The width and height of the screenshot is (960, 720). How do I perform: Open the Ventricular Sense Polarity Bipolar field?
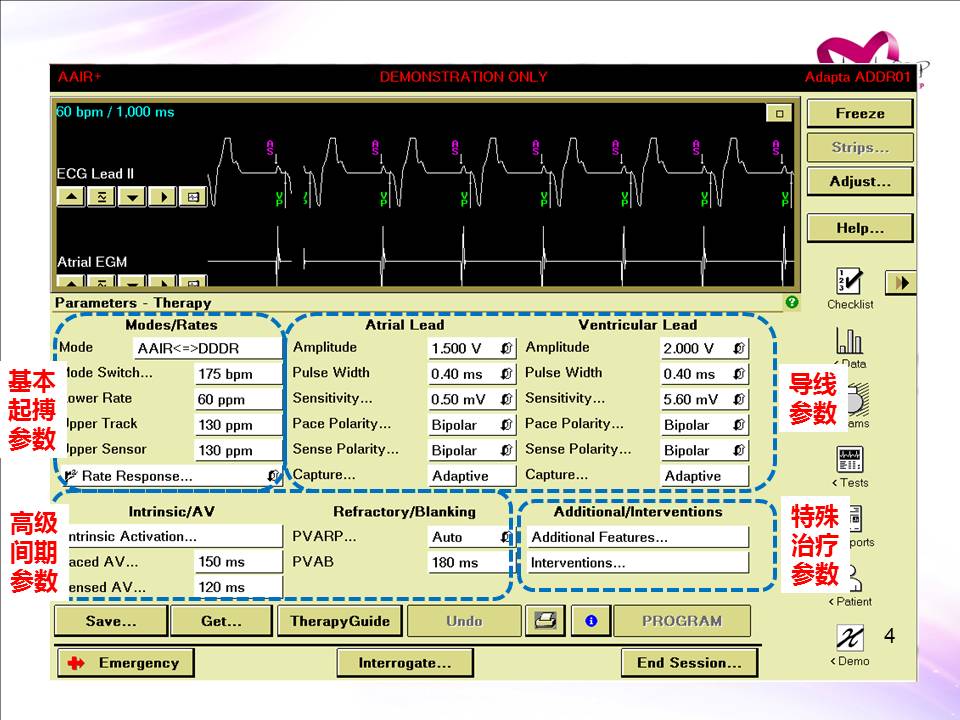coord(705,451)
